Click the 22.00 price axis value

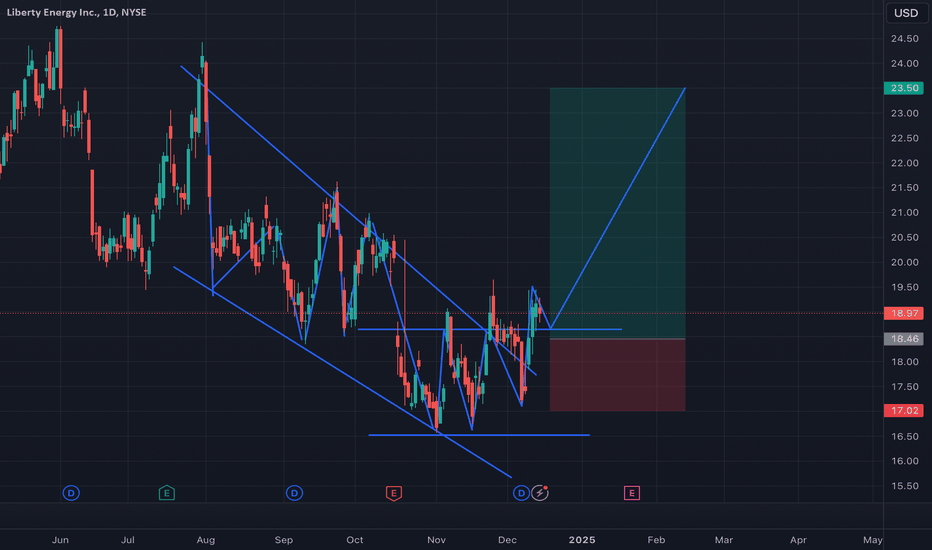[904, 163]
